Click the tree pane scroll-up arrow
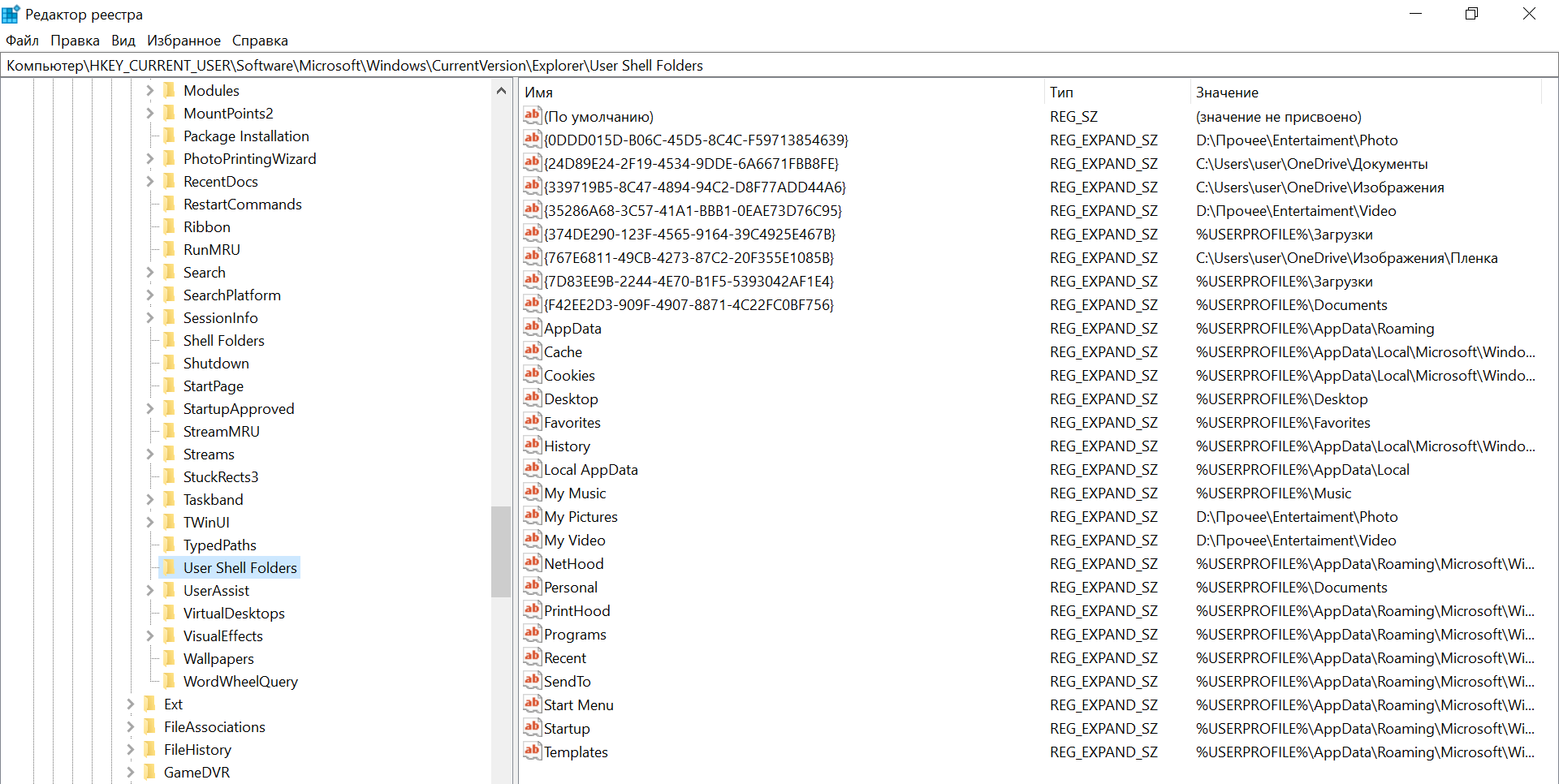Image resolution: width=1559 pixels, height=784 pixels. click(x=501, y=91)
